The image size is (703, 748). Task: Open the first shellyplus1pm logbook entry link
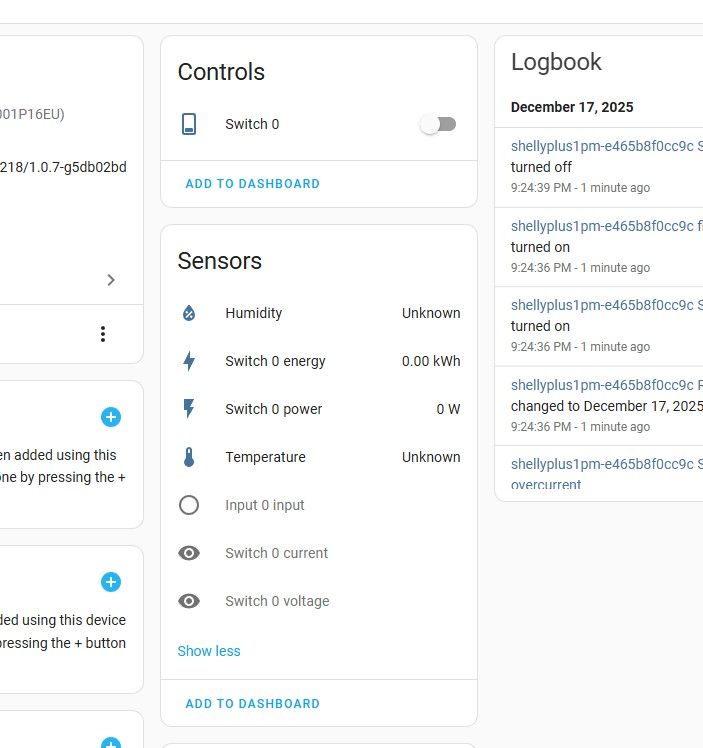pyautogui.click(x=602, y=146)
